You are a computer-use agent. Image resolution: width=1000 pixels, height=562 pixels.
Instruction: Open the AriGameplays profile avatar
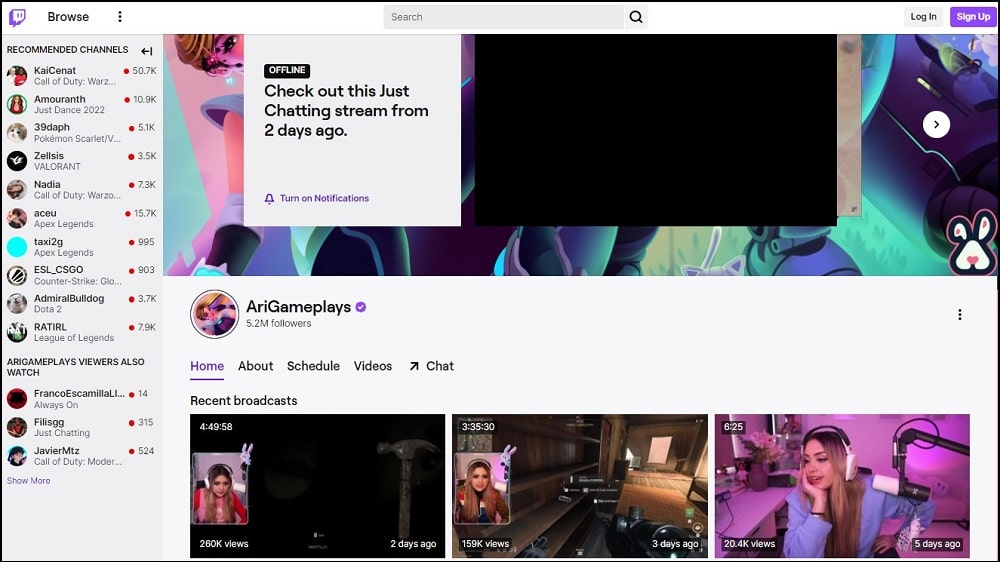pos(214,314)
